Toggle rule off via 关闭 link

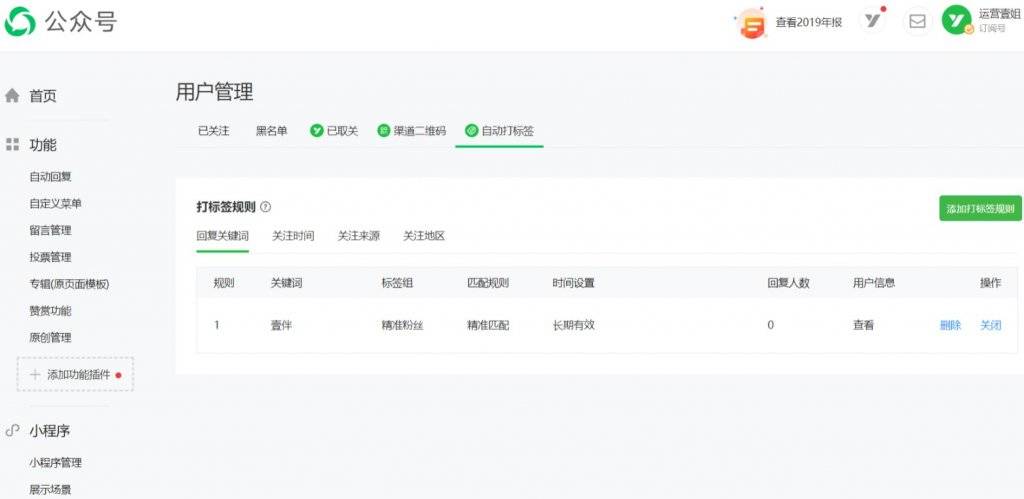(x=990, y=325)
